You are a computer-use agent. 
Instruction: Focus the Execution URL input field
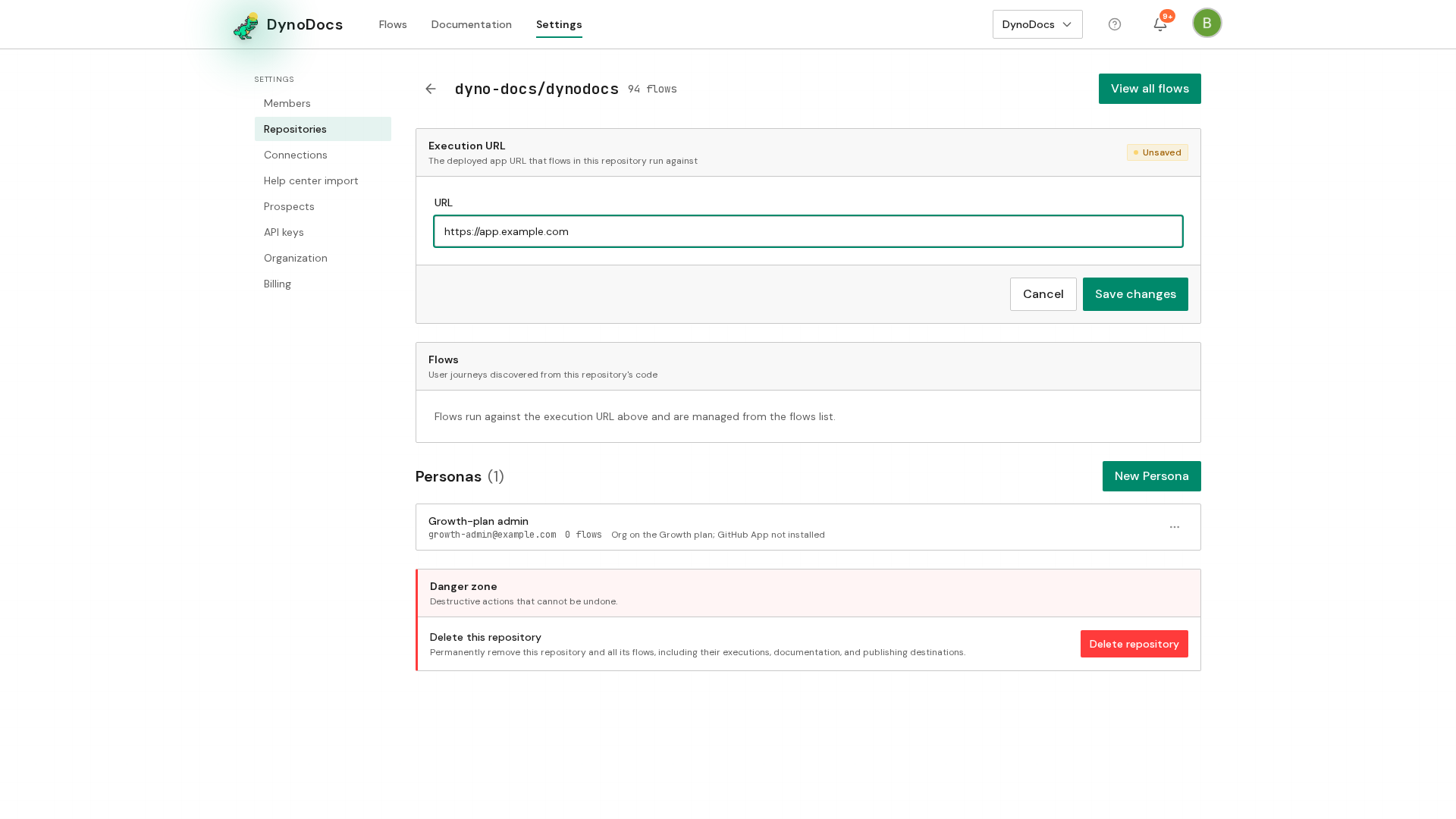808,231
